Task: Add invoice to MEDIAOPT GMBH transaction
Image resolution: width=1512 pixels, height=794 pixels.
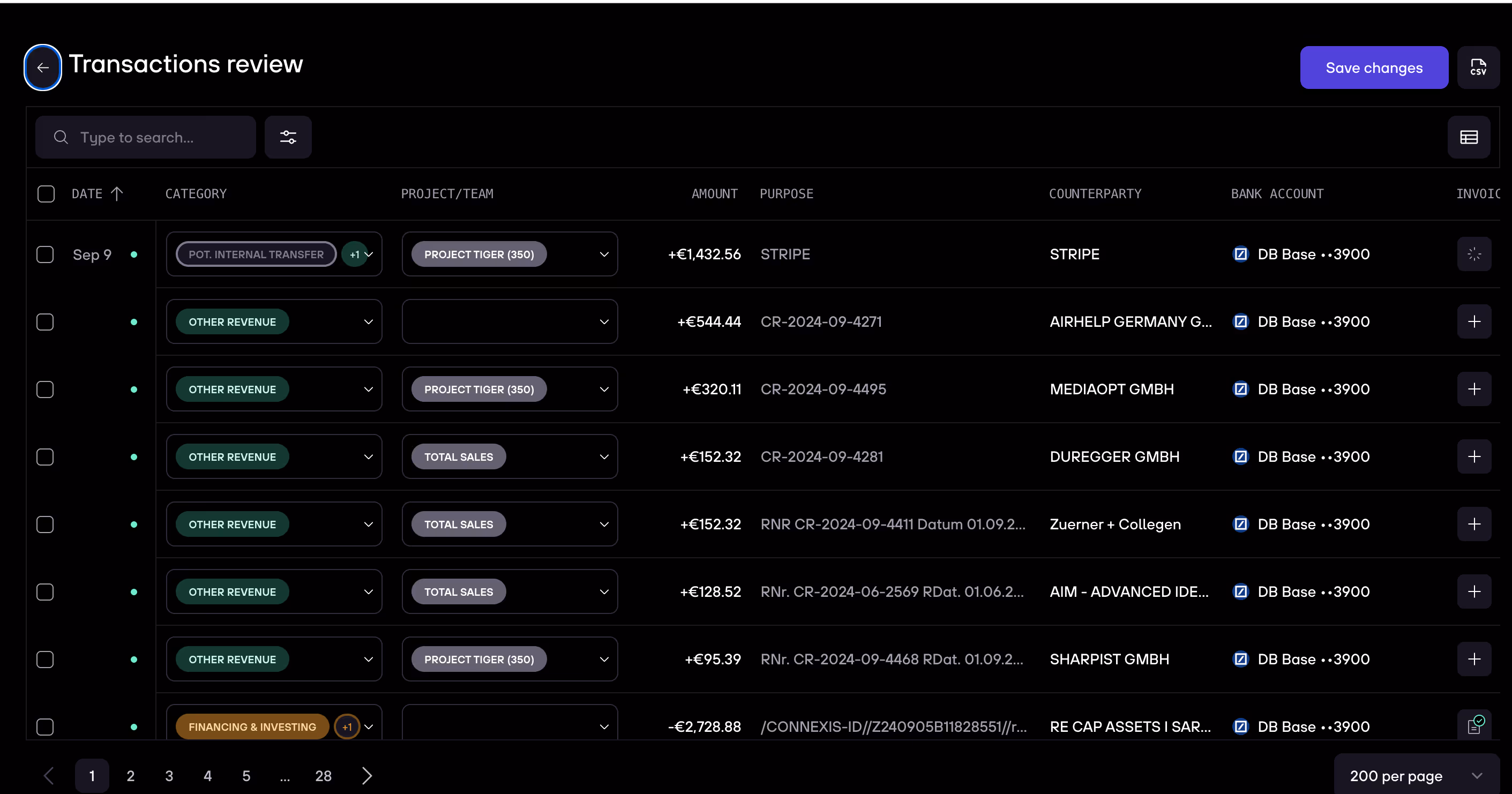Action: pos(1474,389)
